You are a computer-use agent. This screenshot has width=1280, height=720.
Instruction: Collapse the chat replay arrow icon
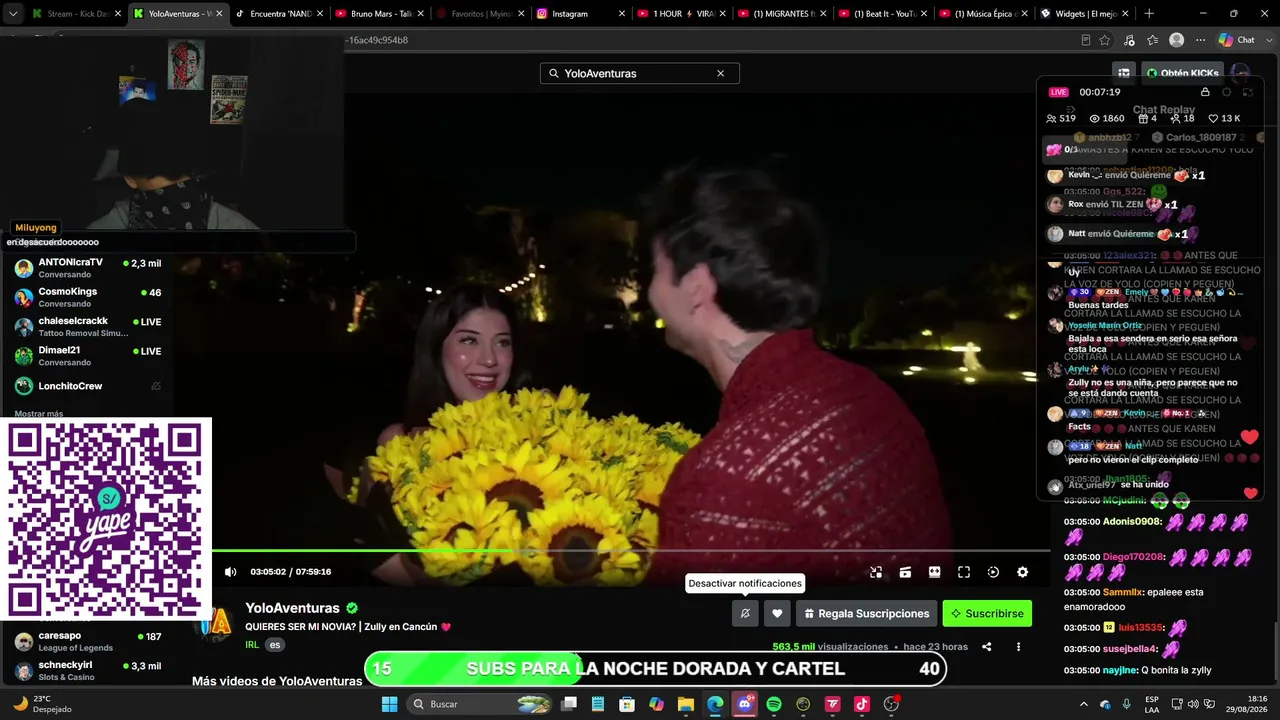tap(1070, 110)
